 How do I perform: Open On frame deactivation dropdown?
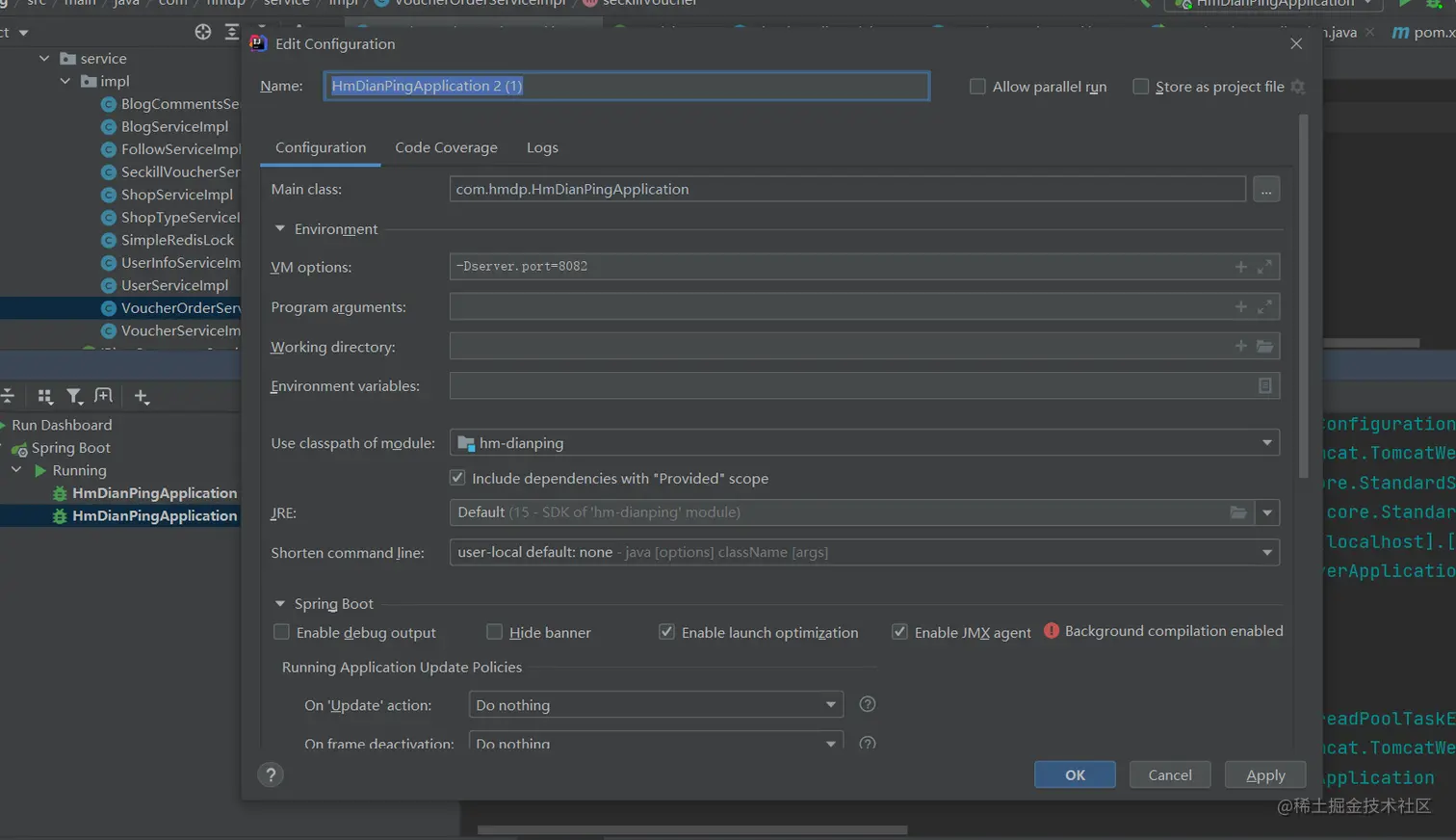[656, 741]
